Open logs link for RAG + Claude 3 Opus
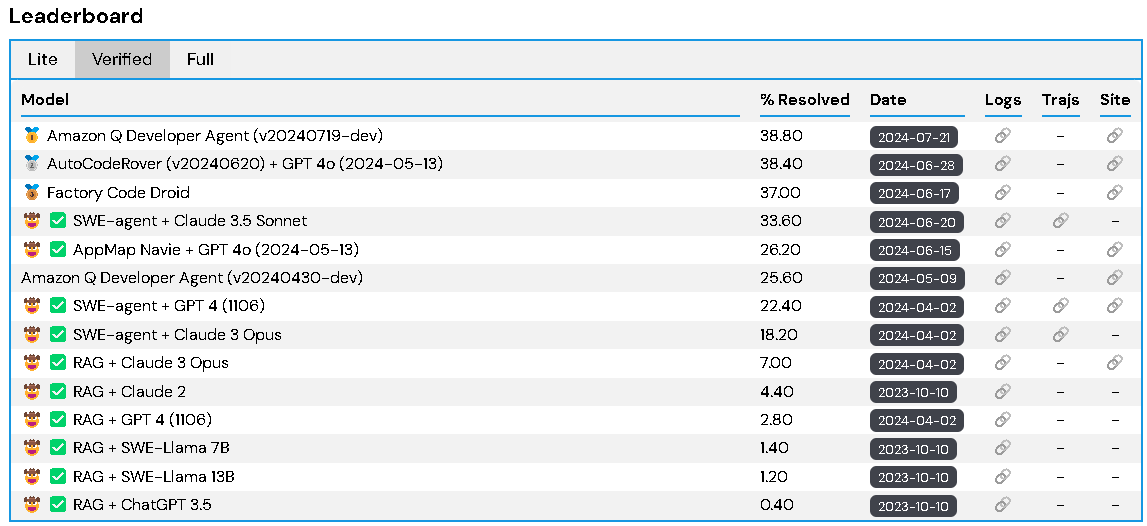 point(1002,363)
